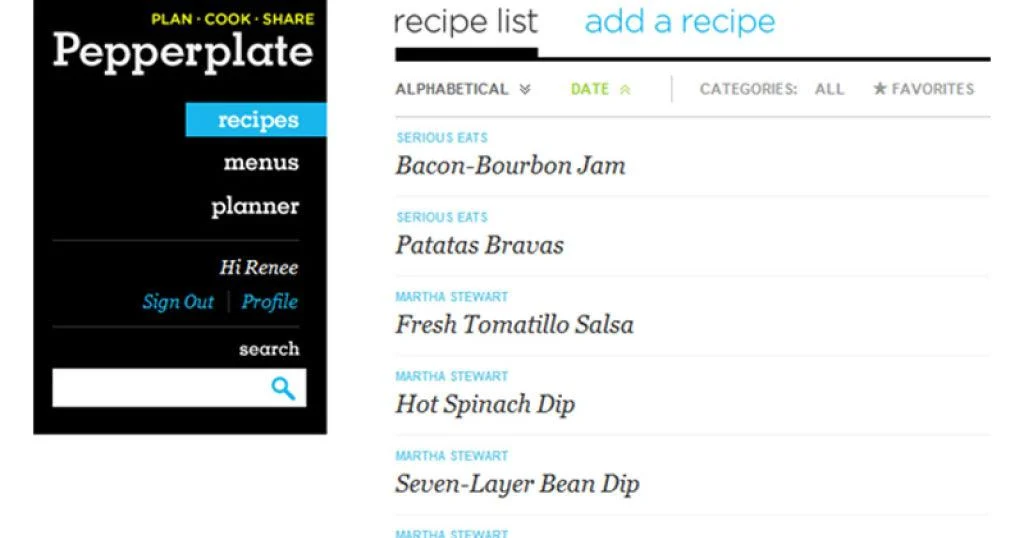
Task: Open the recipes section in sidebar
Action: tap(257, 120)
